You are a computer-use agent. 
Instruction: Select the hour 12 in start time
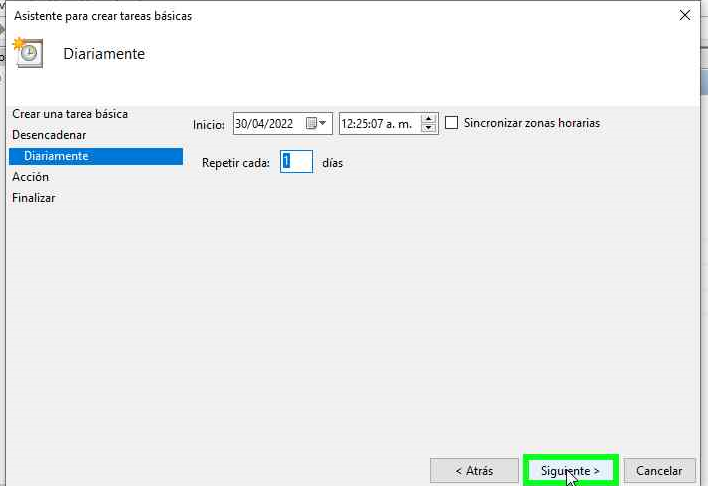349,124
